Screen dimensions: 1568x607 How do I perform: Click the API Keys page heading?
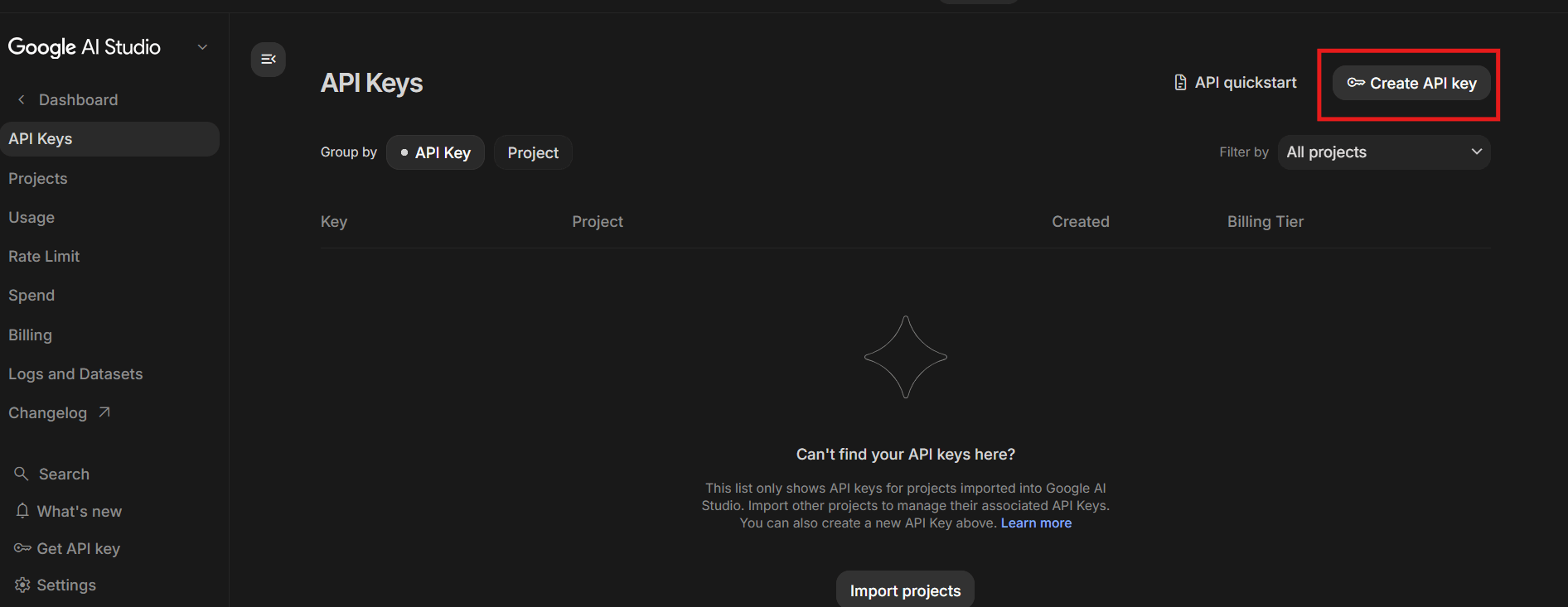click(371, 83)
